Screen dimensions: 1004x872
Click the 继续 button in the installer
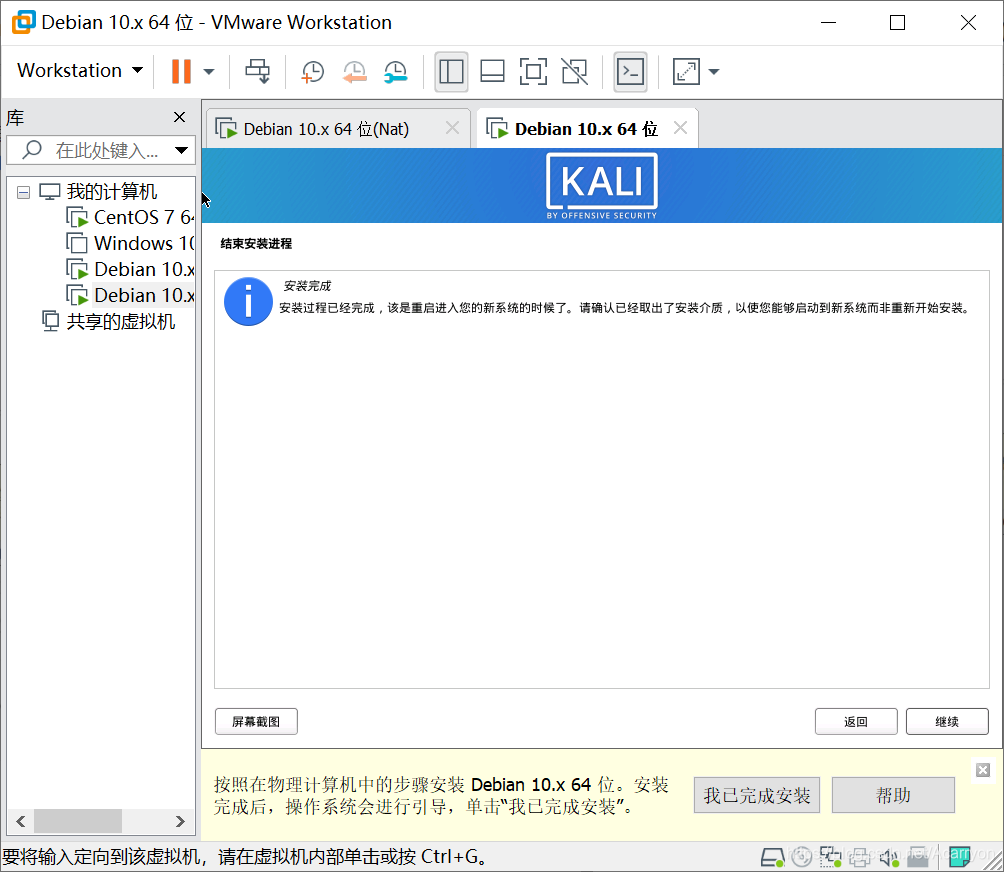tap(946, 721)
